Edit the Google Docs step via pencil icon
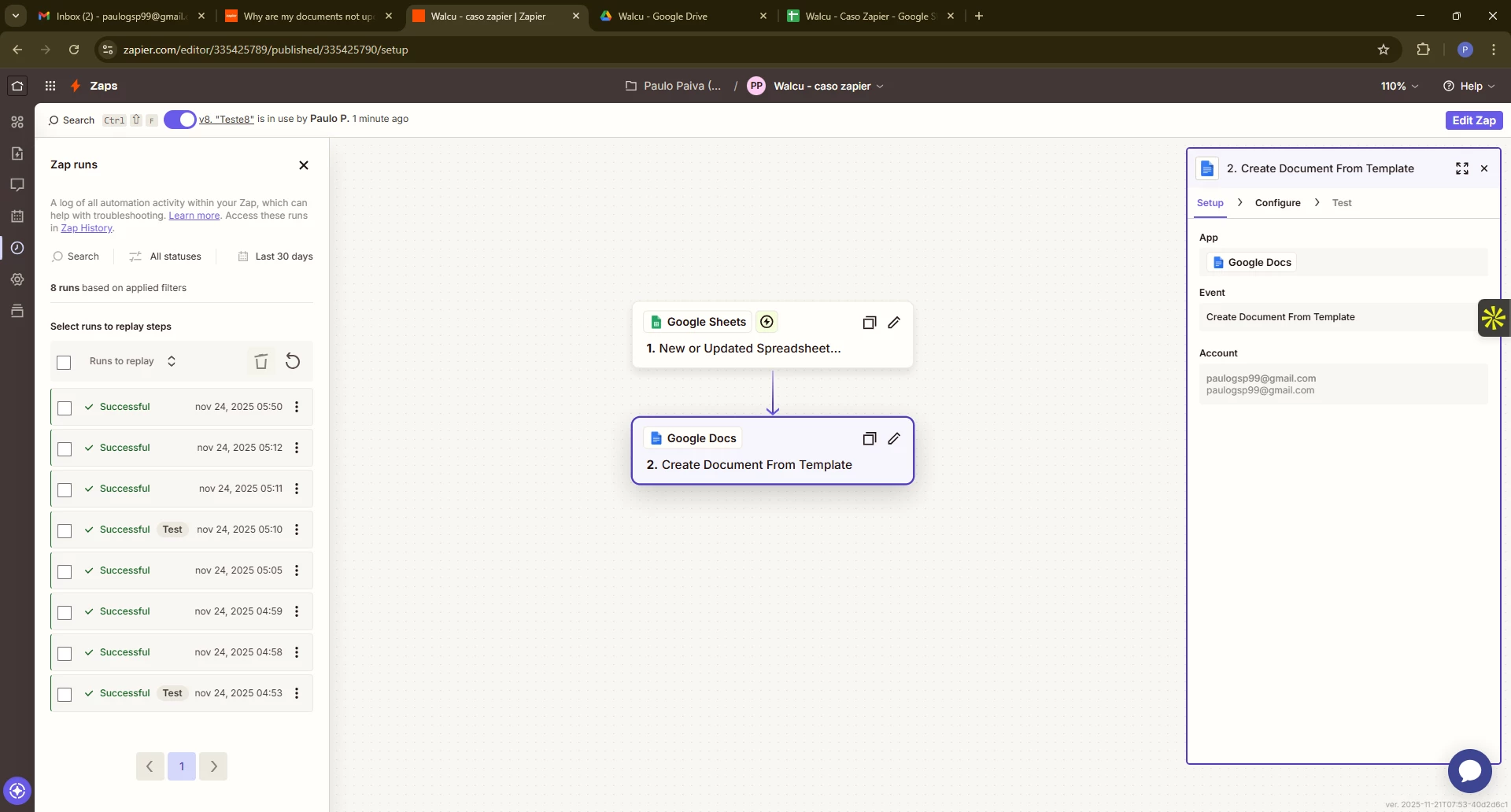 point(894,439)
